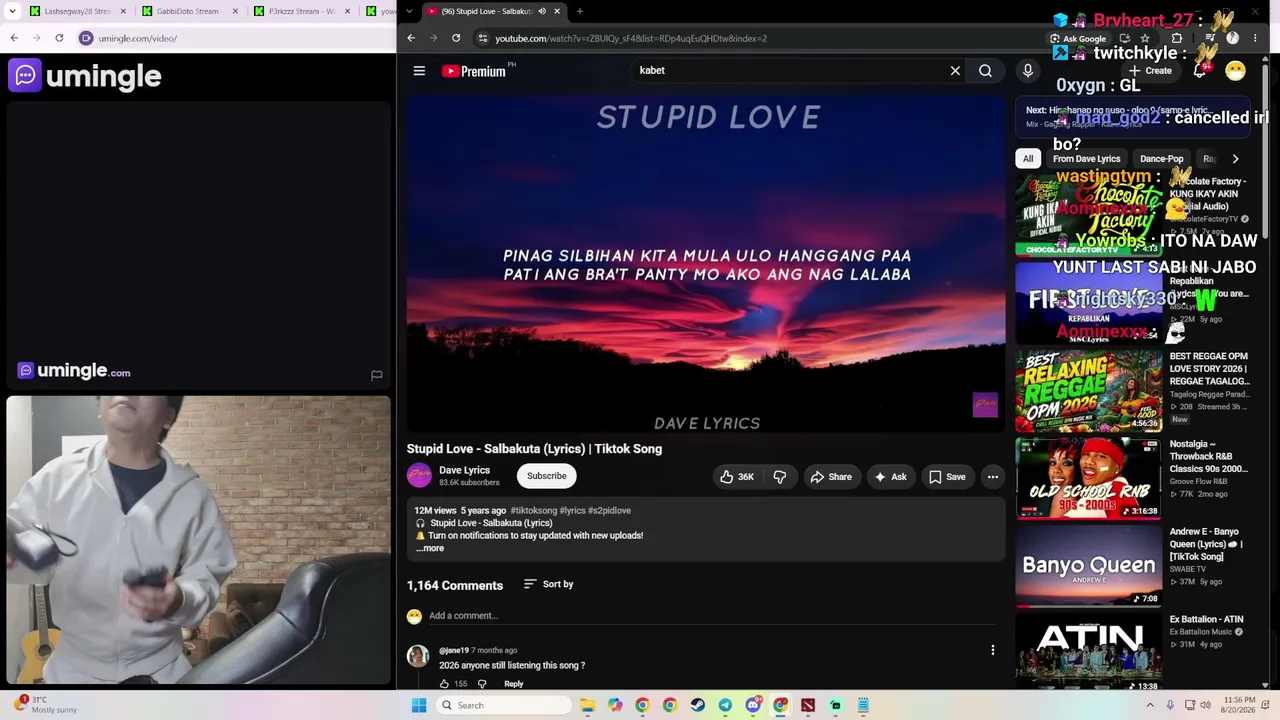Open the Dave Lyrics channel avatar
This screenshot has height=720, width=1280.
(x=419, y=476)
